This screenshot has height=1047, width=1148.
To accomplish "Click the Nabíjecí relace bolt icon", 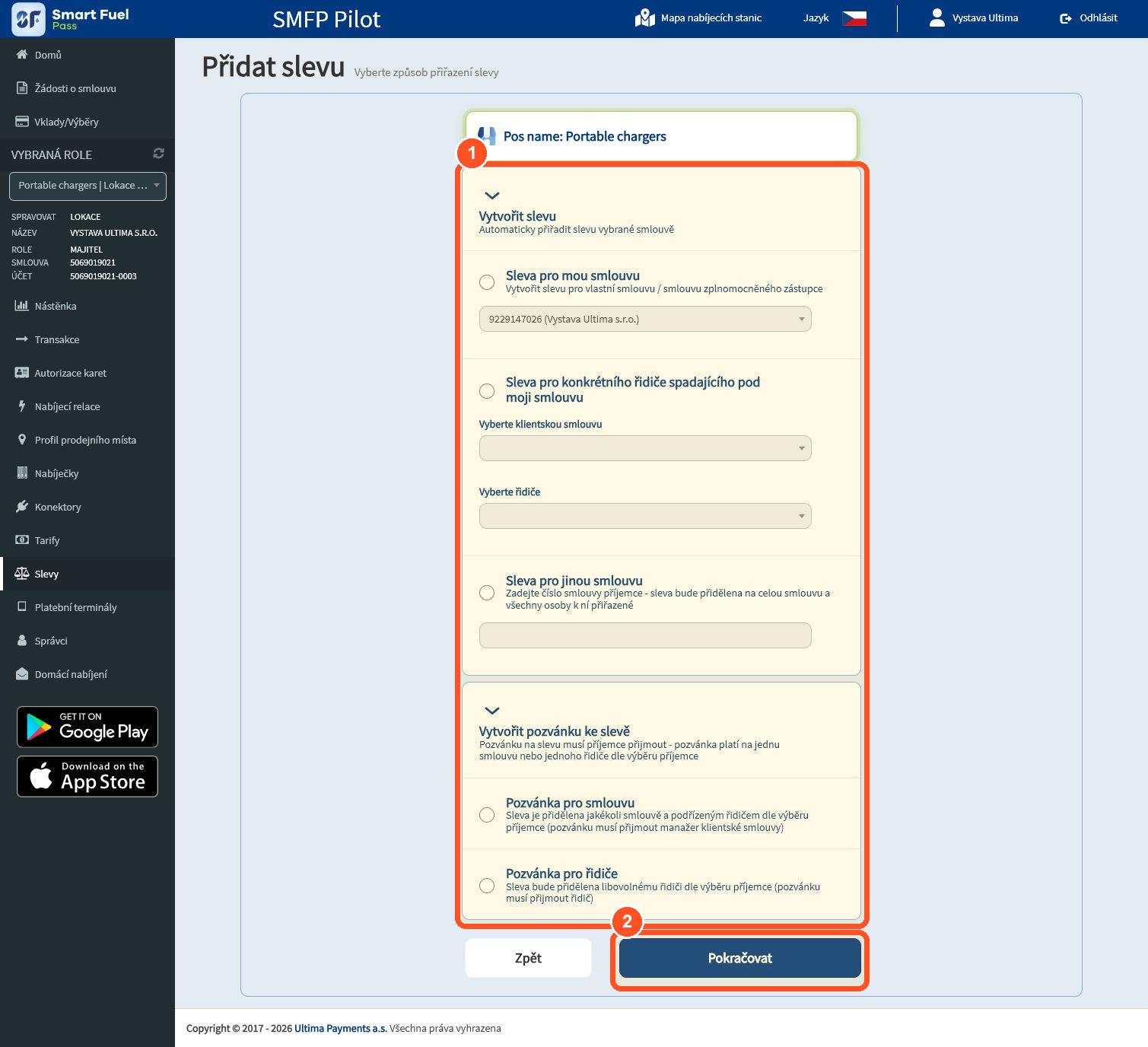I will click(22, 406).
